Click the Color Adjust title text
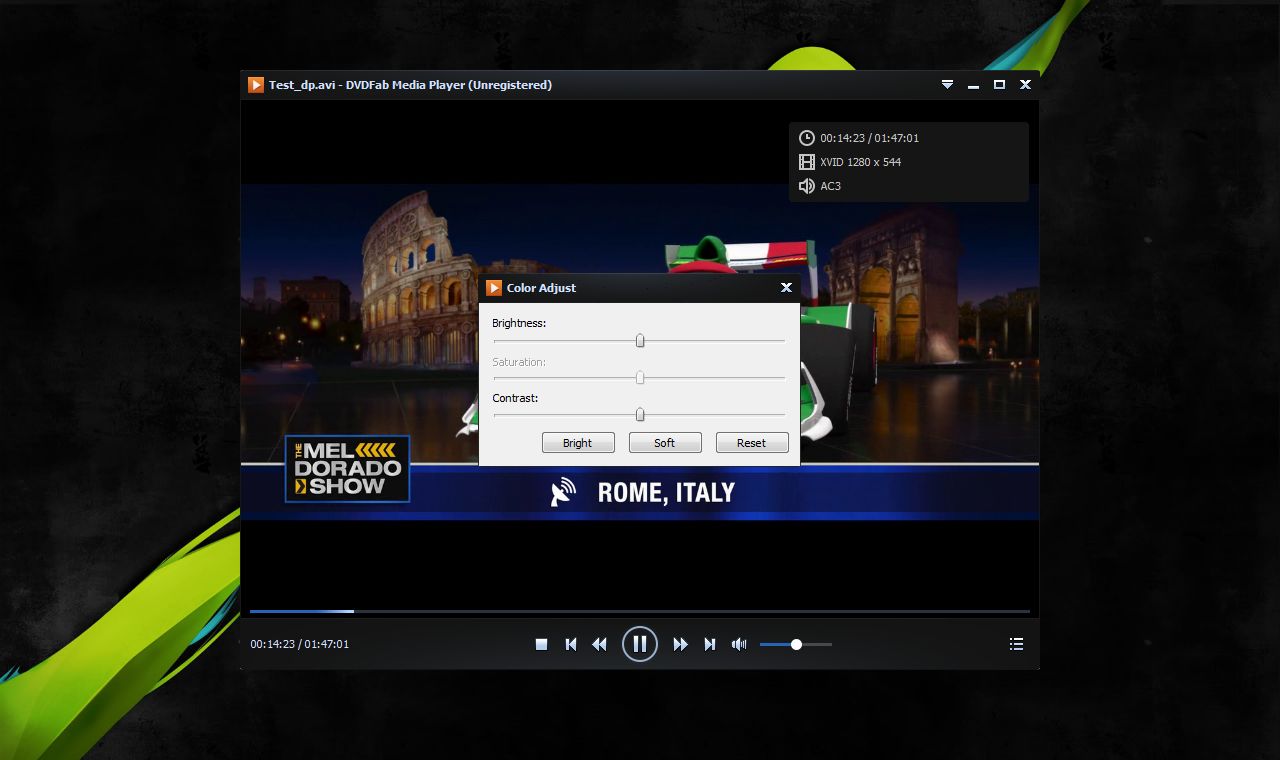Viewport: 1280px width, 760px height. point(541,288)
